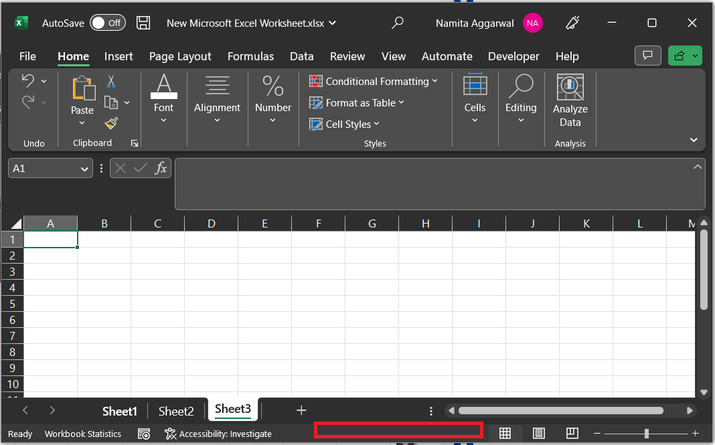
Task: Switch to the Review tab
Action: pos(347,56)
